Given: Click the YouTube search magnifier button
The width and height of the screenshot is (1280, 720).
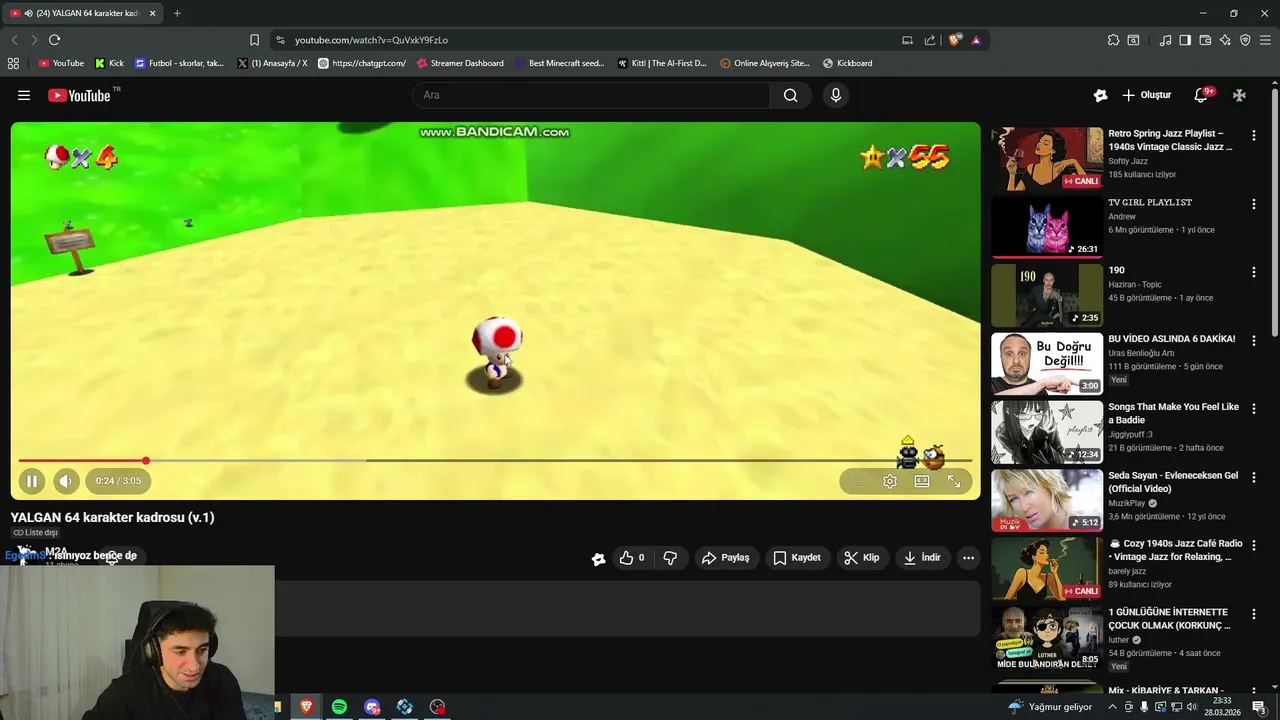Looking at the screenshot, I should point(790,95).
